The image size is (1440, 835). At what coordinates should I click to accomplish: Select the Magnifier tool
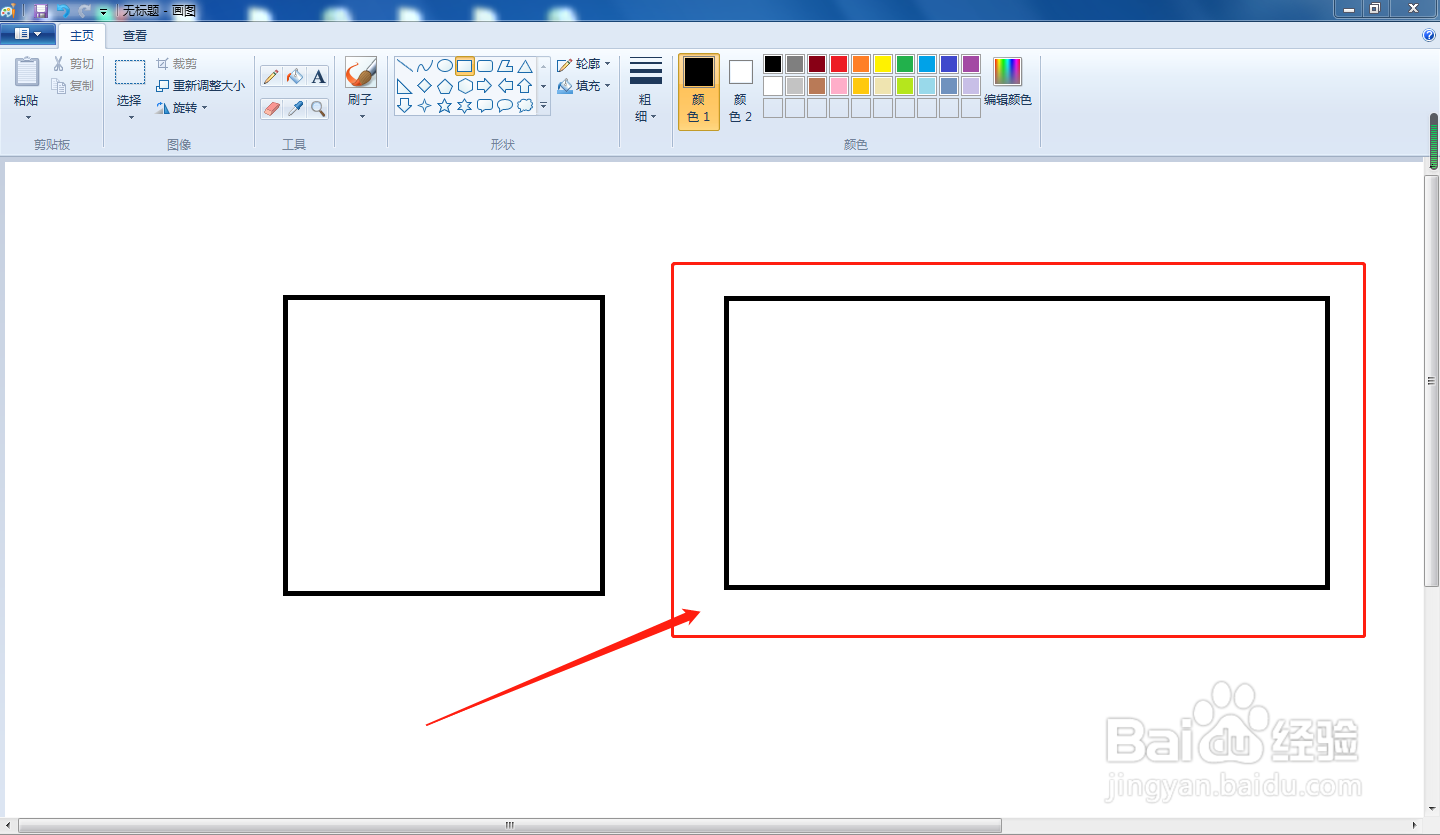(318, 108)
